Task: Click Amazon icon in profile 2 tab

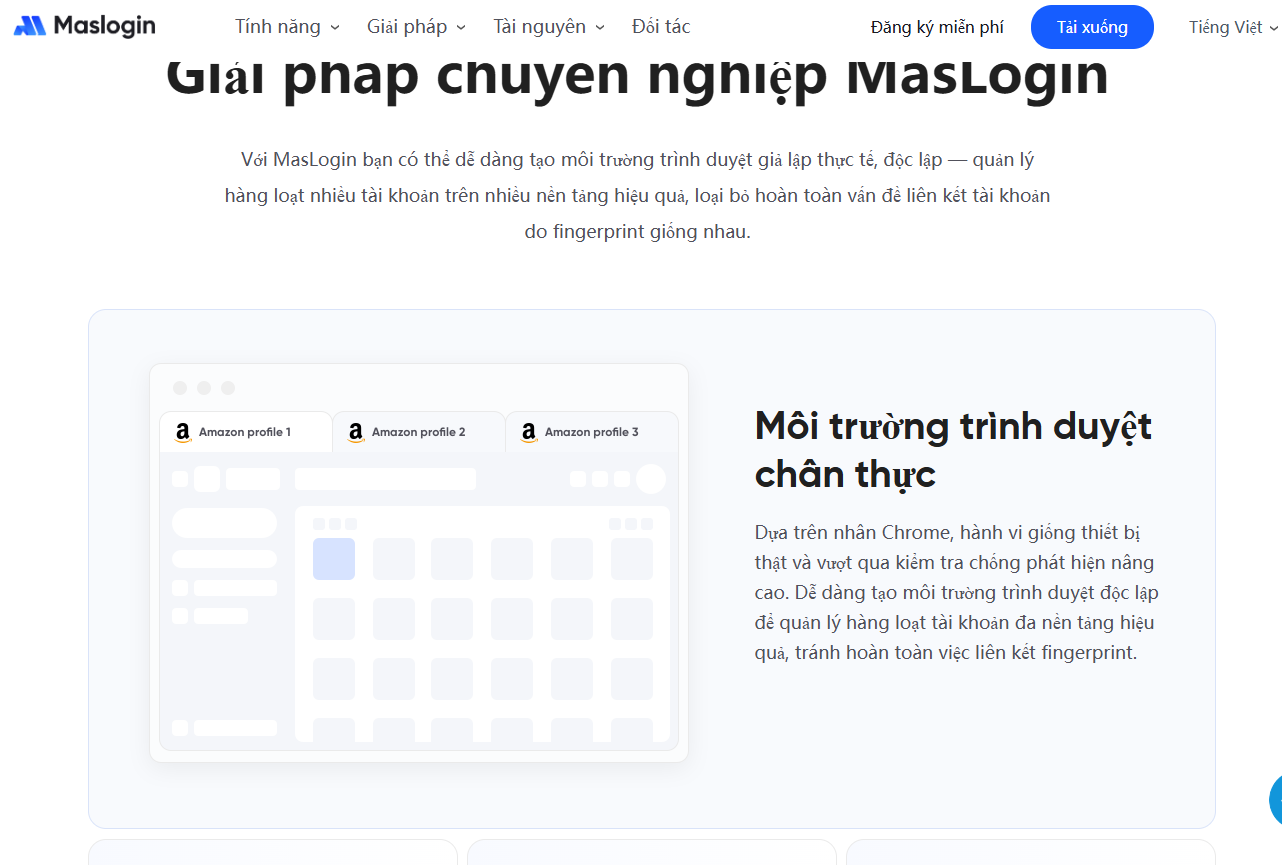Action: [356, 432]
